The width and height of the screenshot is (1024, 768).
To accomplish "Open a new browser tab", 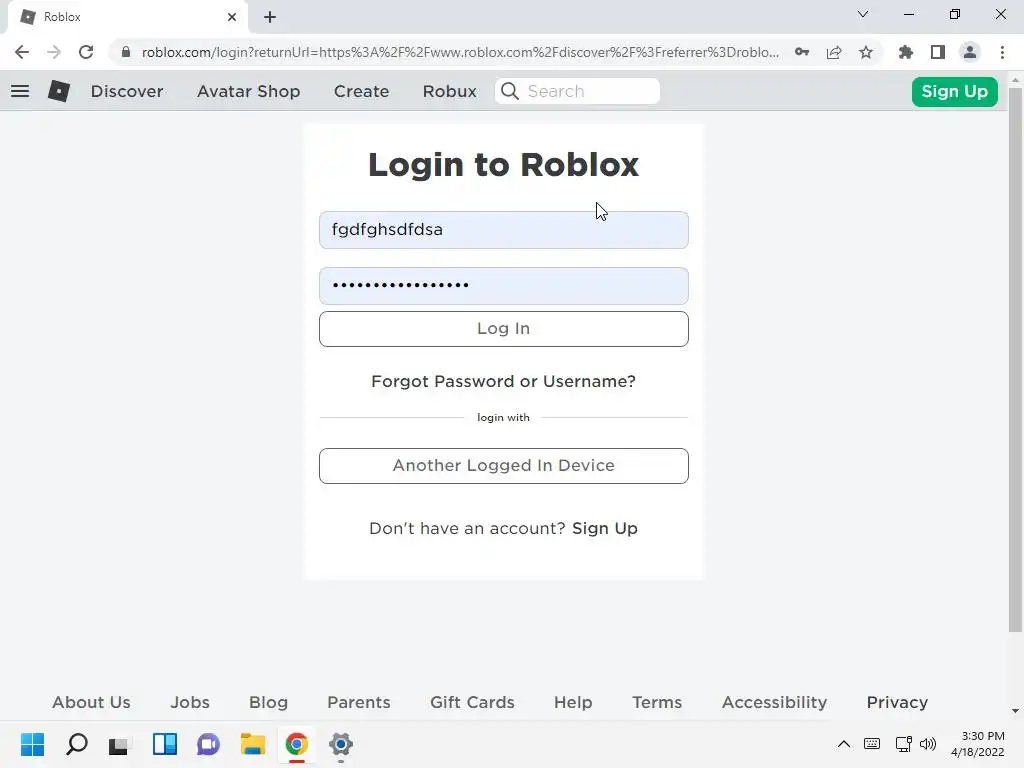I will (x=270, y=17).
